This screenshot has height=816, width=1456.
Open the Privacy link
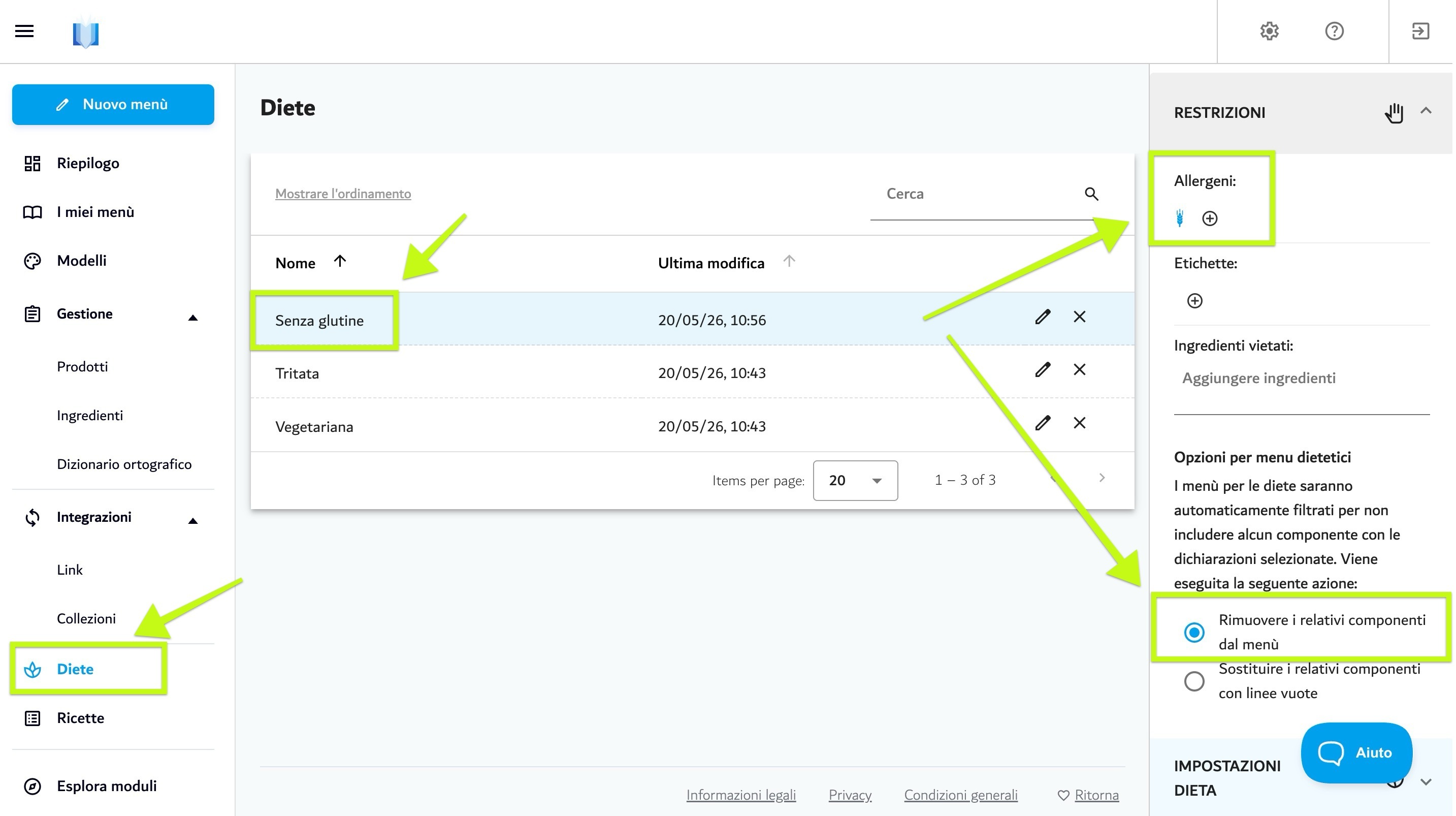point(850,795)
